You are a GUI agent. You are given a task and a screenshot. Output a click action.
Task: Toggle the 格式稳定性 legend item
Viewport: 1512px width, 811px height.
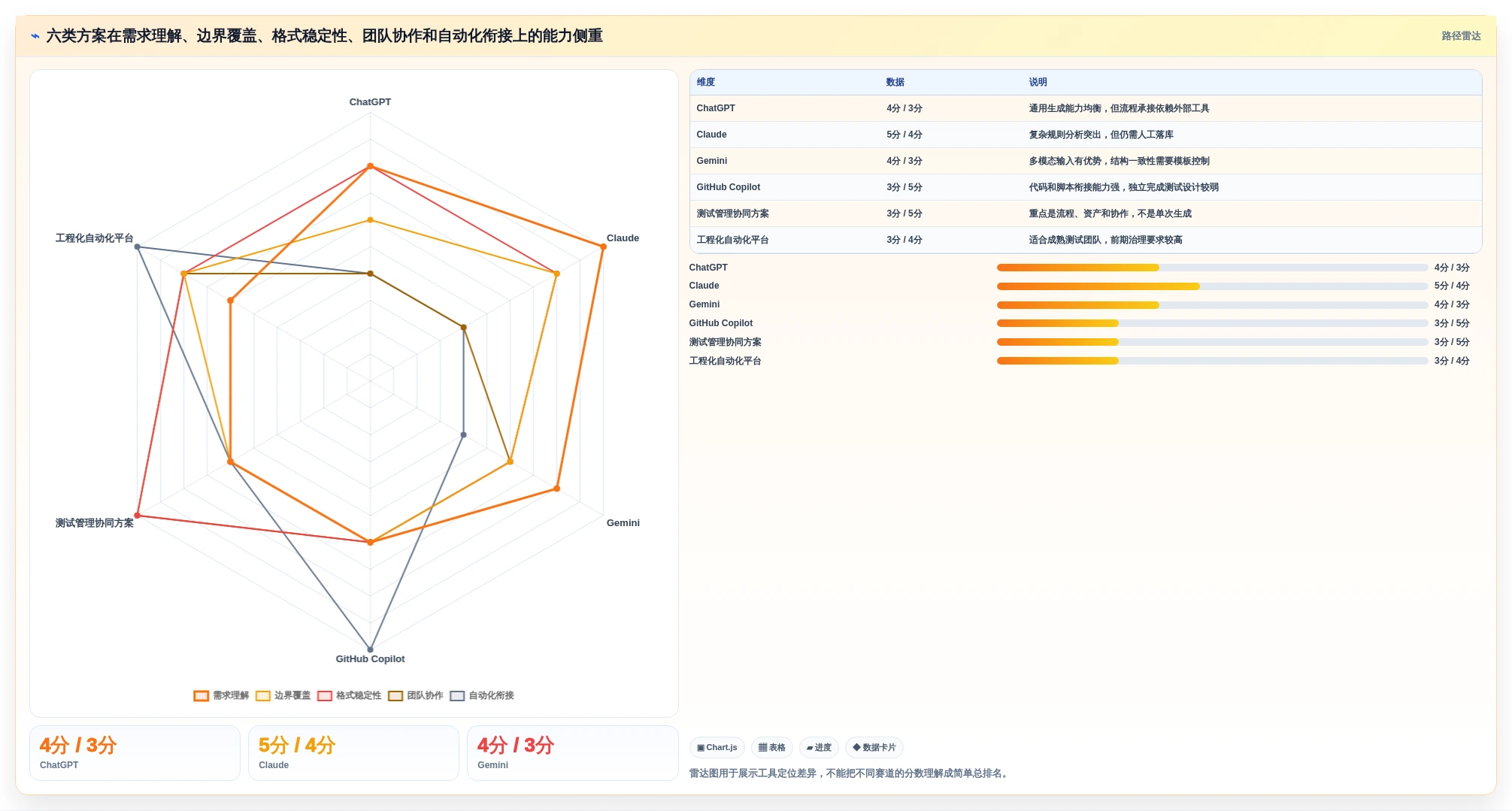[350, 696]
